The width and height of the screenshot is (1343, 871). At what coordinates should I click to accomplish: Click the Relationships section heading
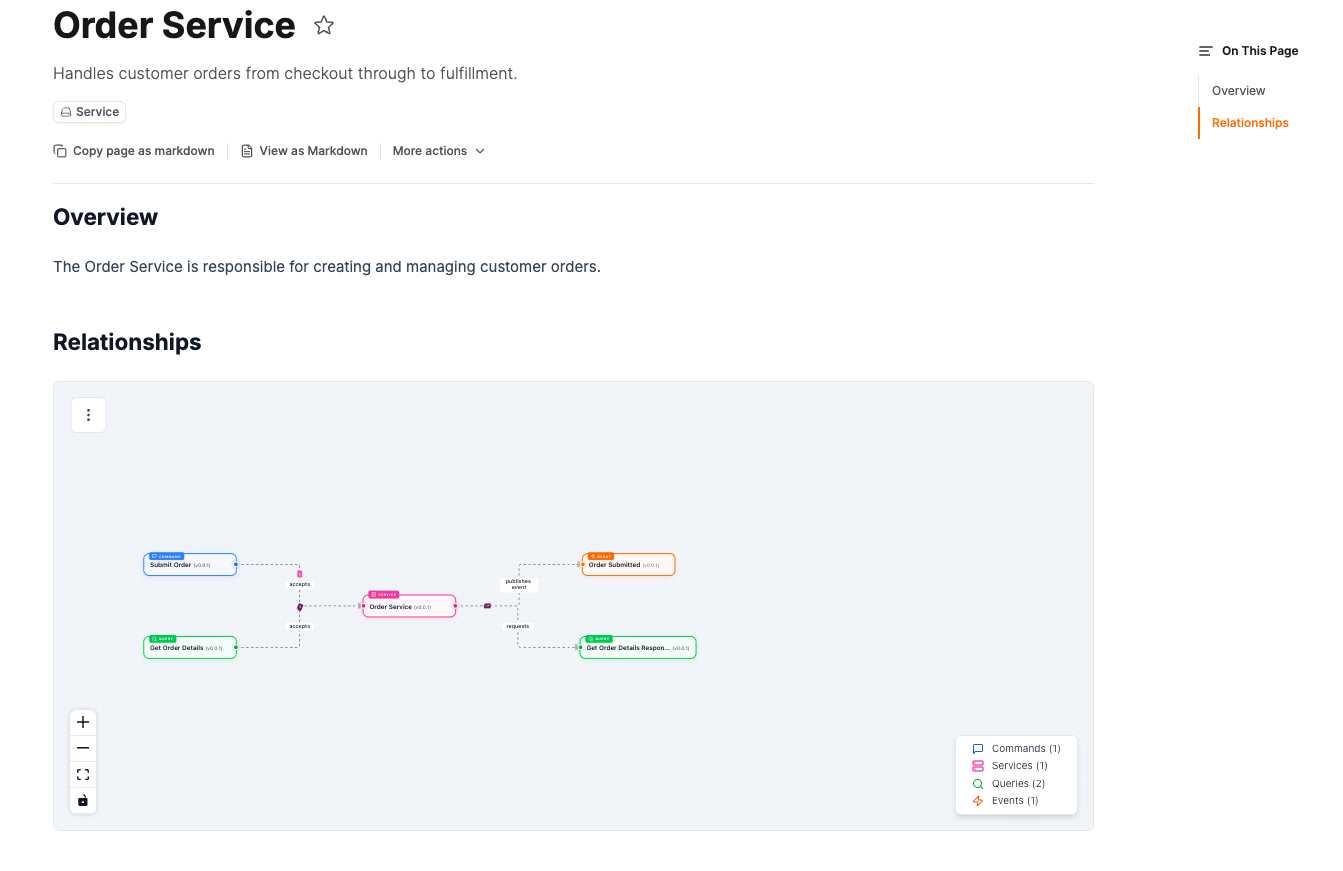pos(127,342)
